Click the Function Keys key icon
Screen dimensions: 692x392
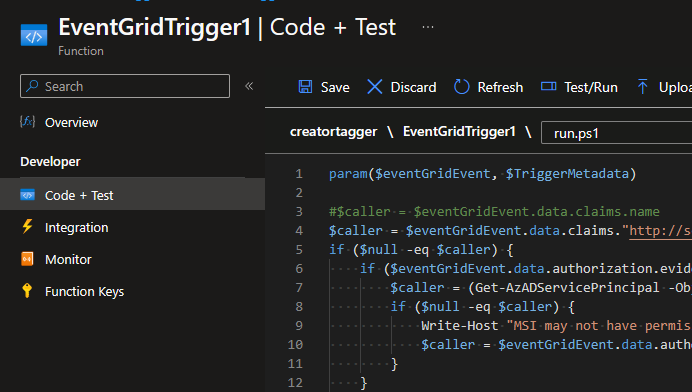pyautogui.click(x=27, y=290)
